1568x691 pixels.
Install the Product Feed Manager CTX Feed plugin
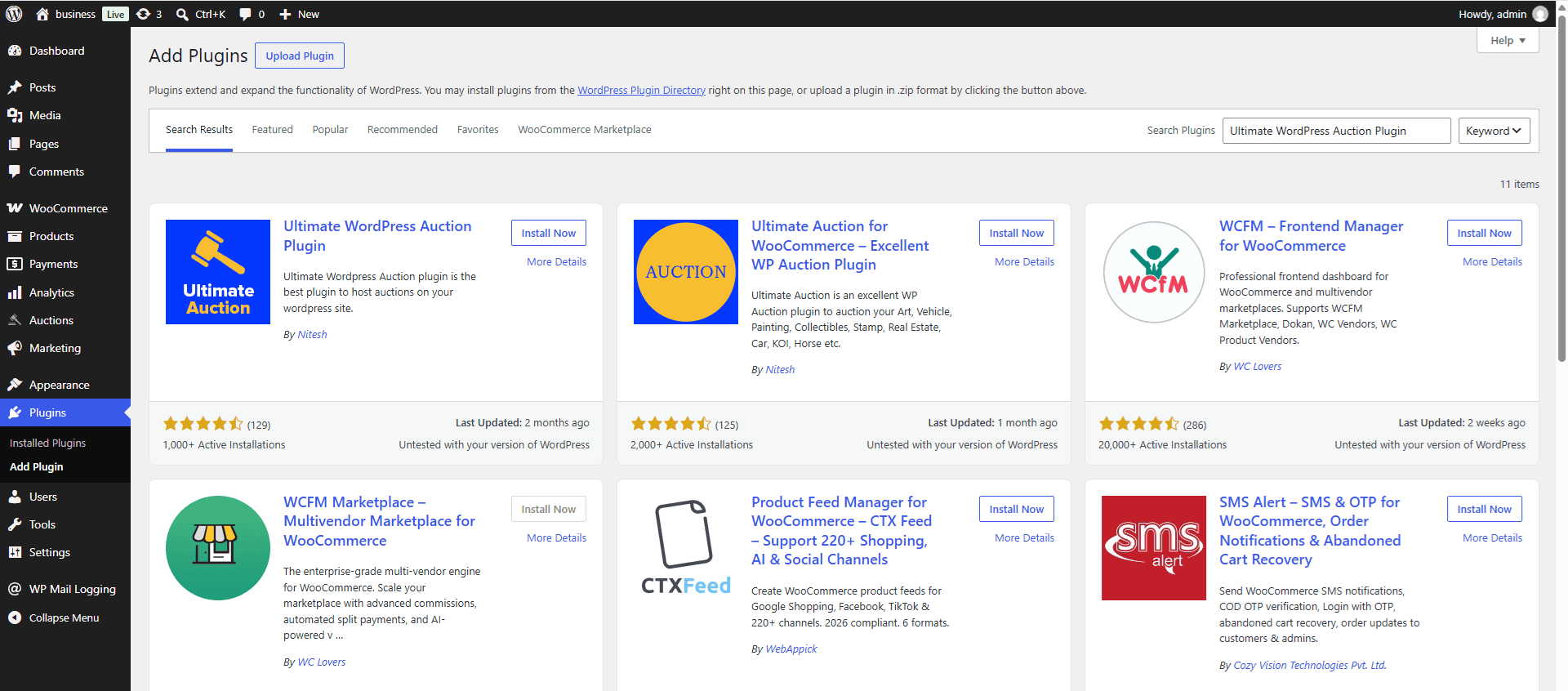coord(1017,509)
